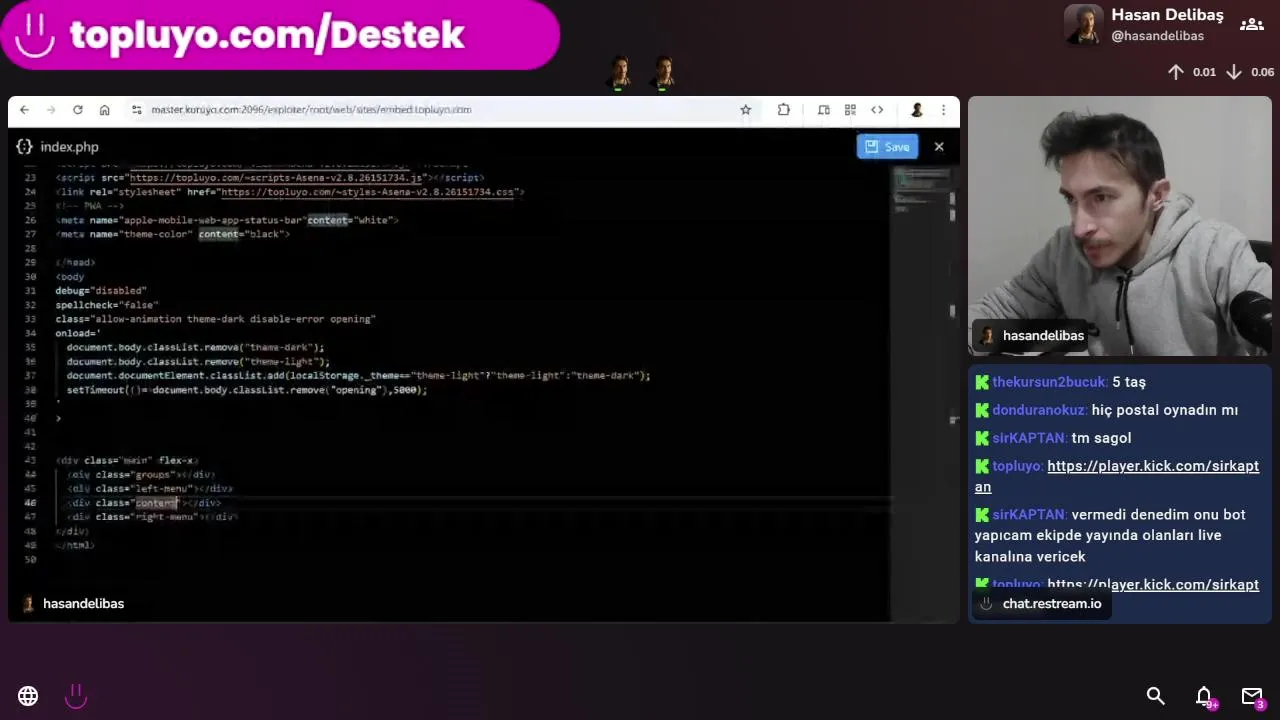Click the first small viewer avatar
This screenshot has height=720, width=1280.
tap(620, 72)
